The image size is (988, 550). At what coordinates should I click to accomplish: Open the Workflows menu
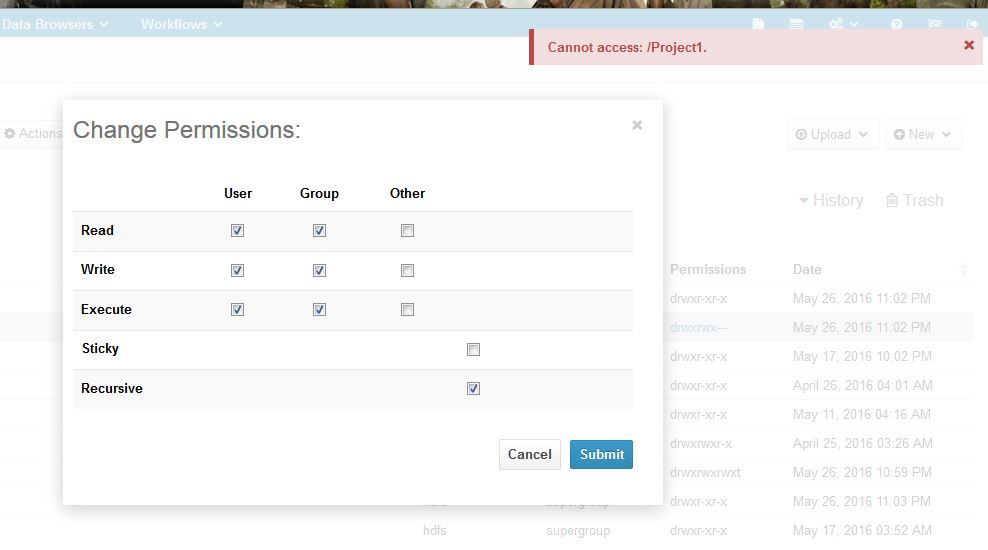point(181,24)
